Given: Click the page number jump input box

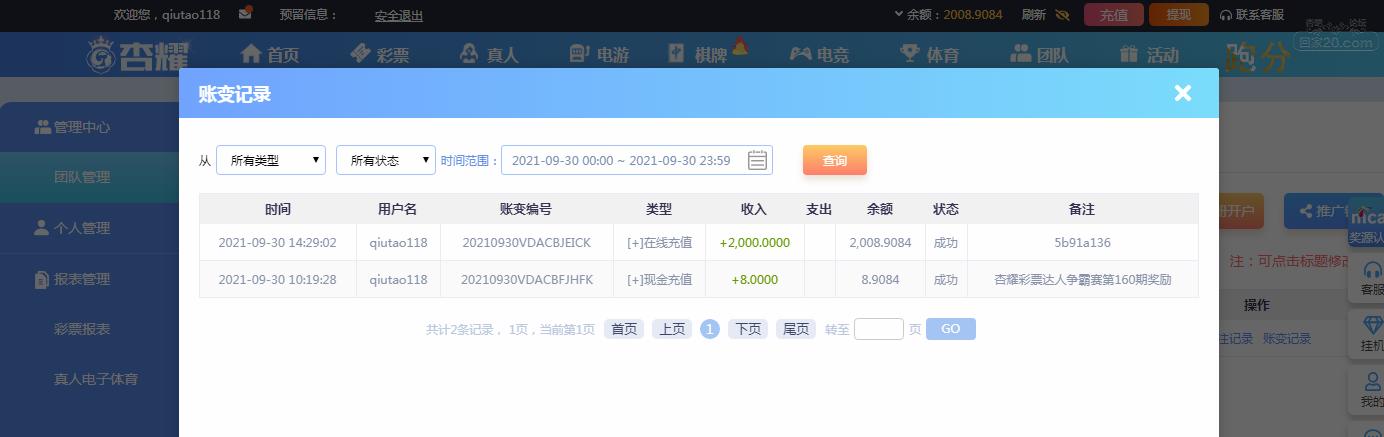Looking at the screenshot, I should [x=879, y=329].
